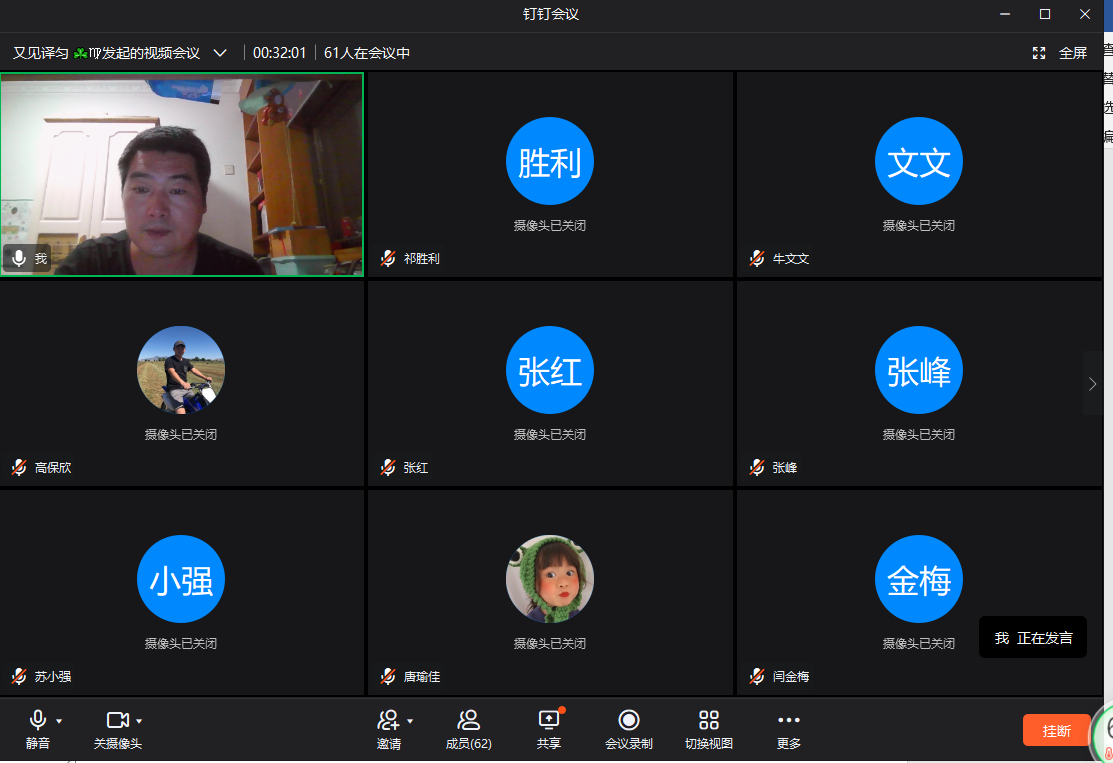Start meeting recording

[x=628, y=720]
